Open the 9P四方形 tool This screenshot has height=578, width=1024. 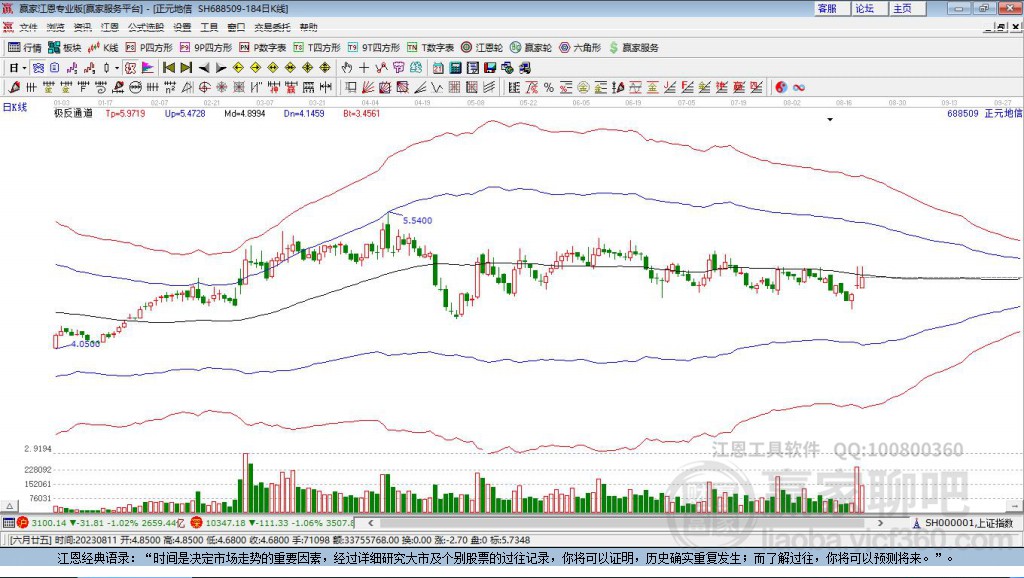click(205, 48)
